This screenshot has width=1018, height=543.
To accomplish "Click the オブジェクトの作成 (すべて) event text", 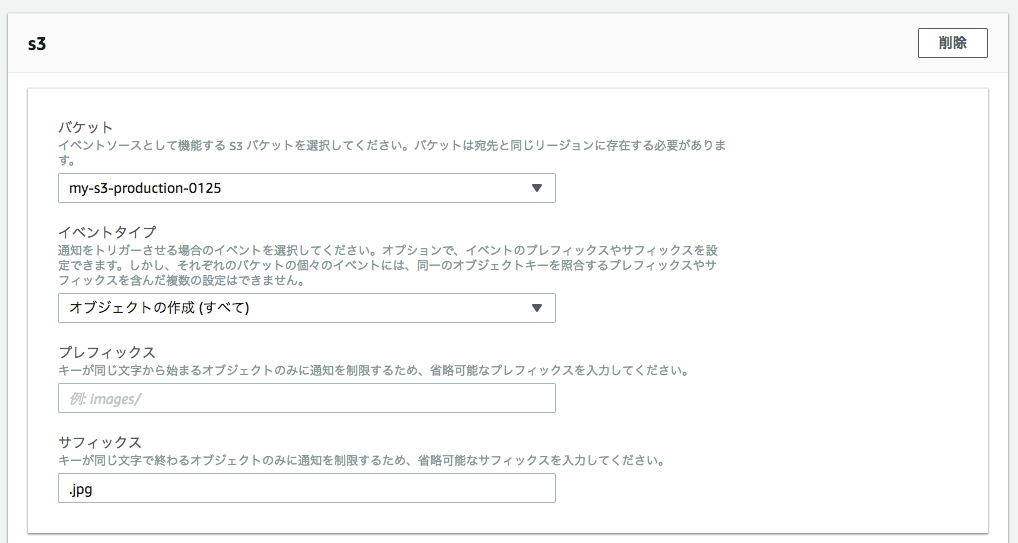I will (x=159, y=308).
